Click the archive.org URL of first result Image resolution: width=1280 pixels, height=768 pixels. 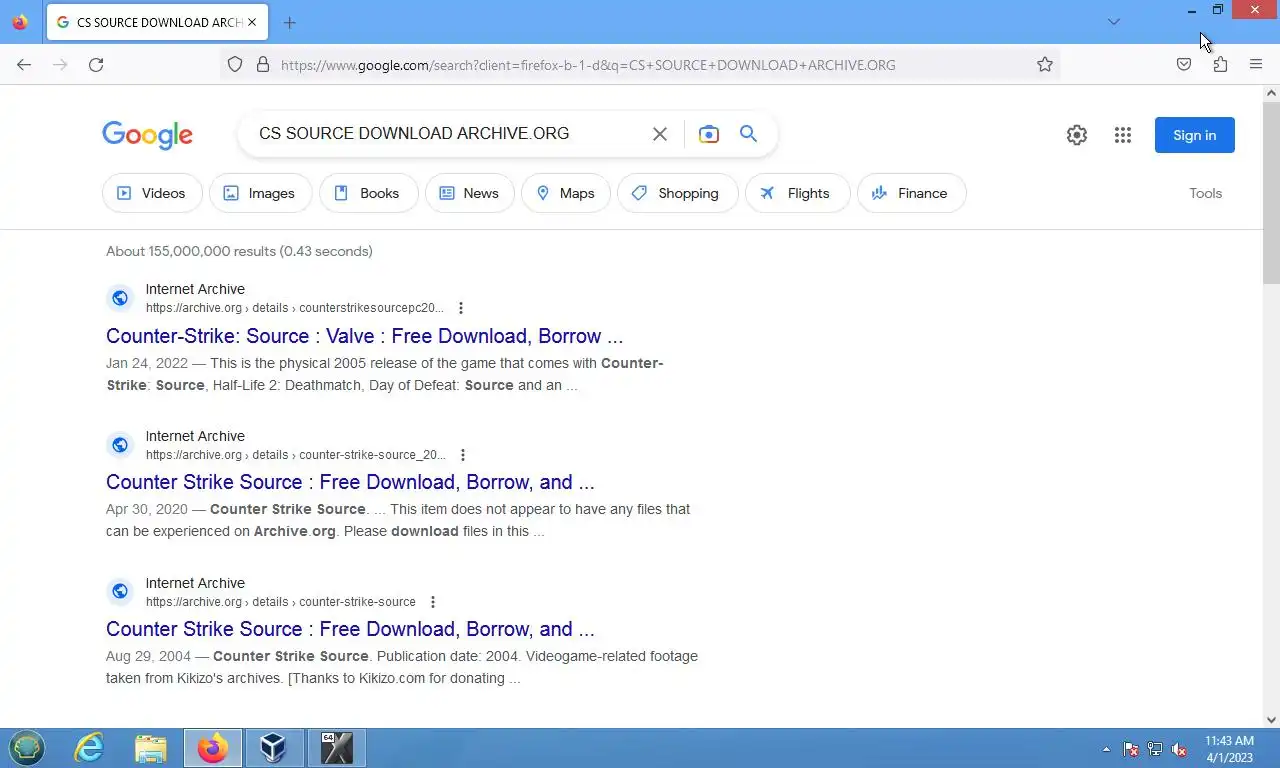point(295,308)
